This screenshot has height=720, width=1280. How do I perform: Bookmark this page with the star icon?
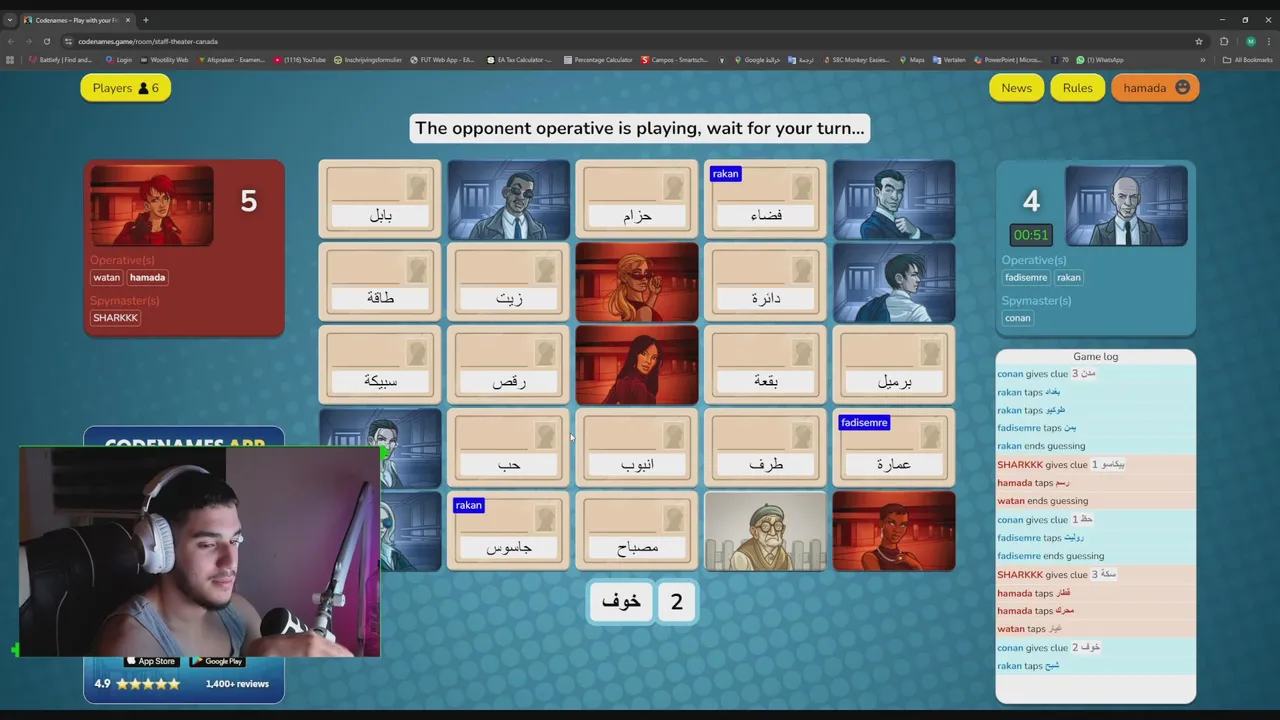tap(1199, 41)
